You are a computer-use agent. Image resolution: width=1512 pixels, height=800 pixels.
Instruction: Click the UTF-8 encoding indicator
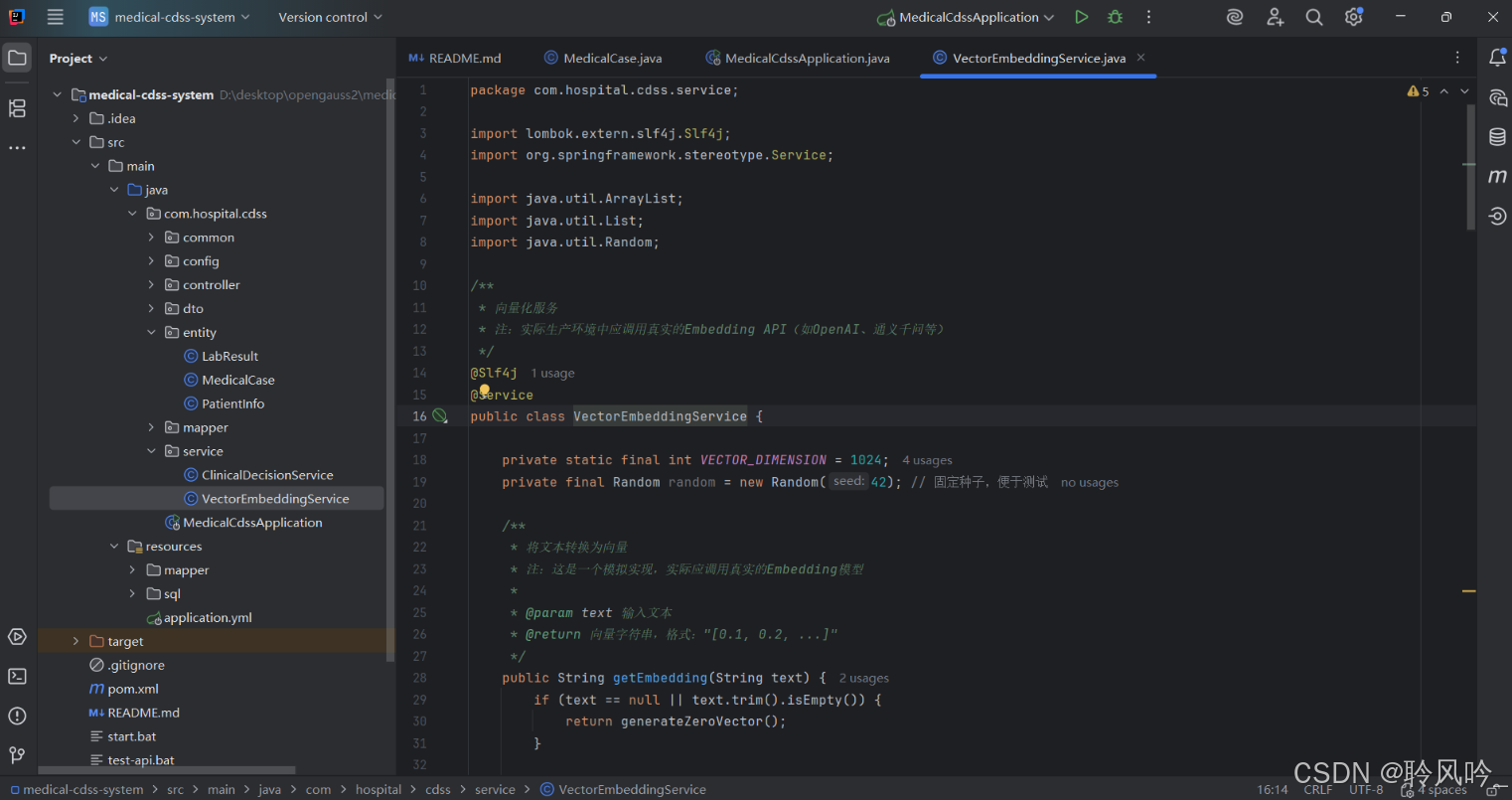point(1366,790)
